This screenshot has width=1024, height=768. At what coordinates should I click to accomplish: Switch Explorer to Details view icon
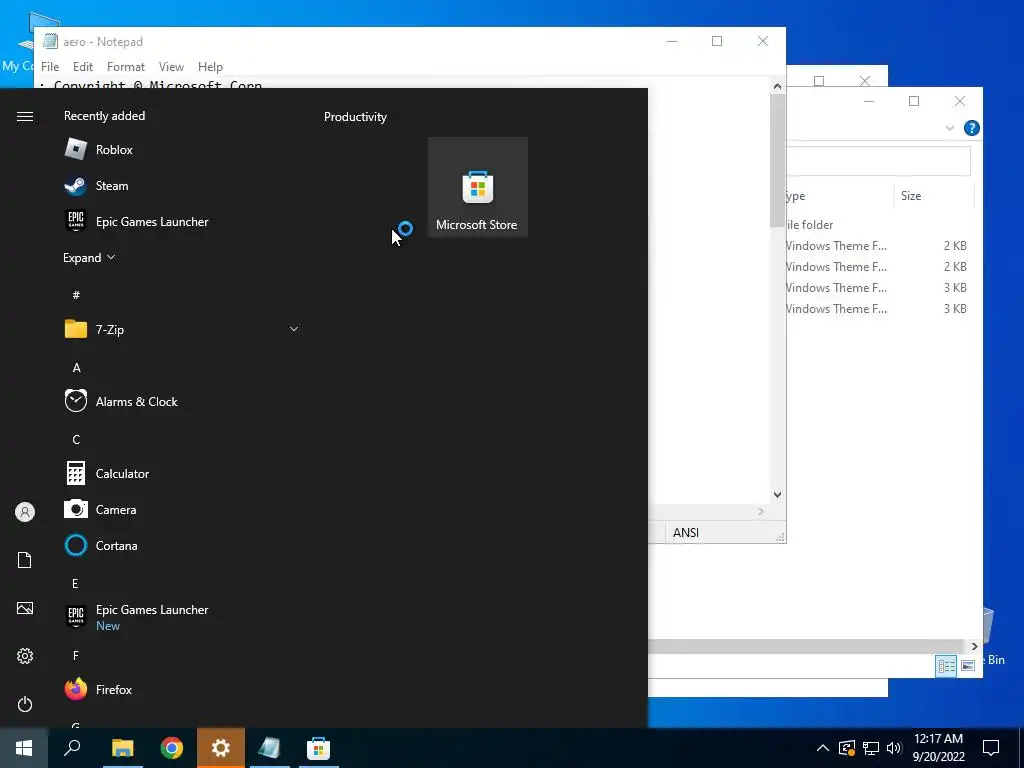point(946,665)
